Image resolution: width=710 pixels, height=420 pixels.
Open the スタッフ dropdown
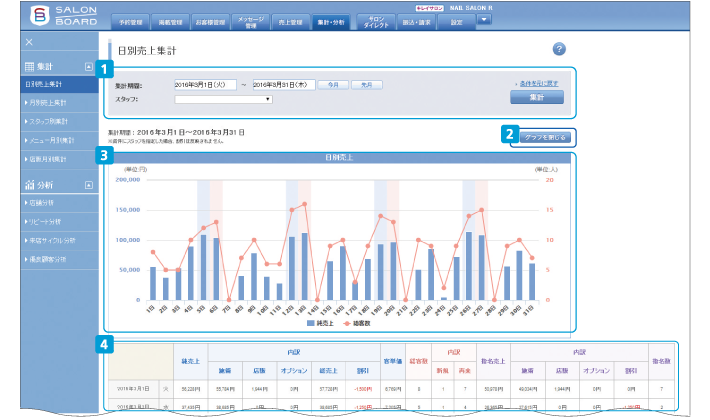click(223, 100)
